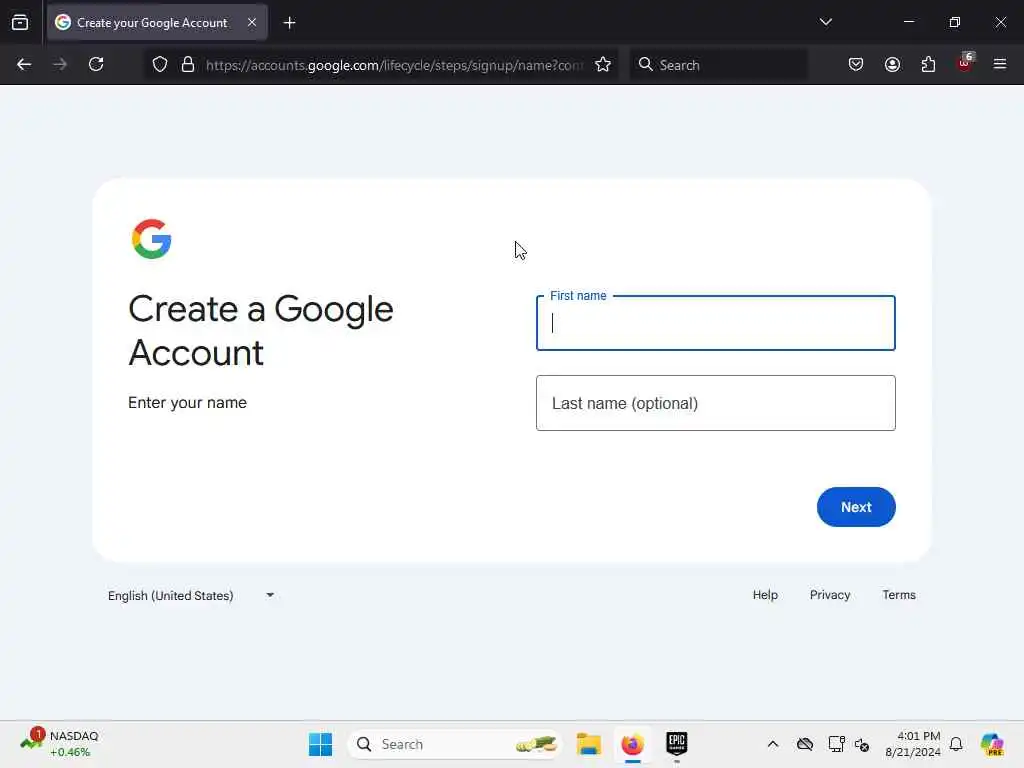
Task: Open the Extensions puzzle menu
Action: click(x=928, y=65)
